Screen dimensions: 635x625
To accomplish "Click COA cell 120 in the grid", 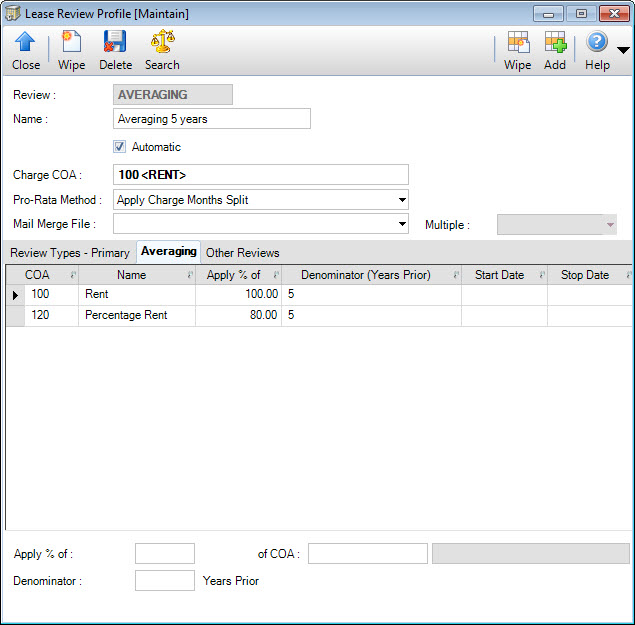I will (51, 316).
